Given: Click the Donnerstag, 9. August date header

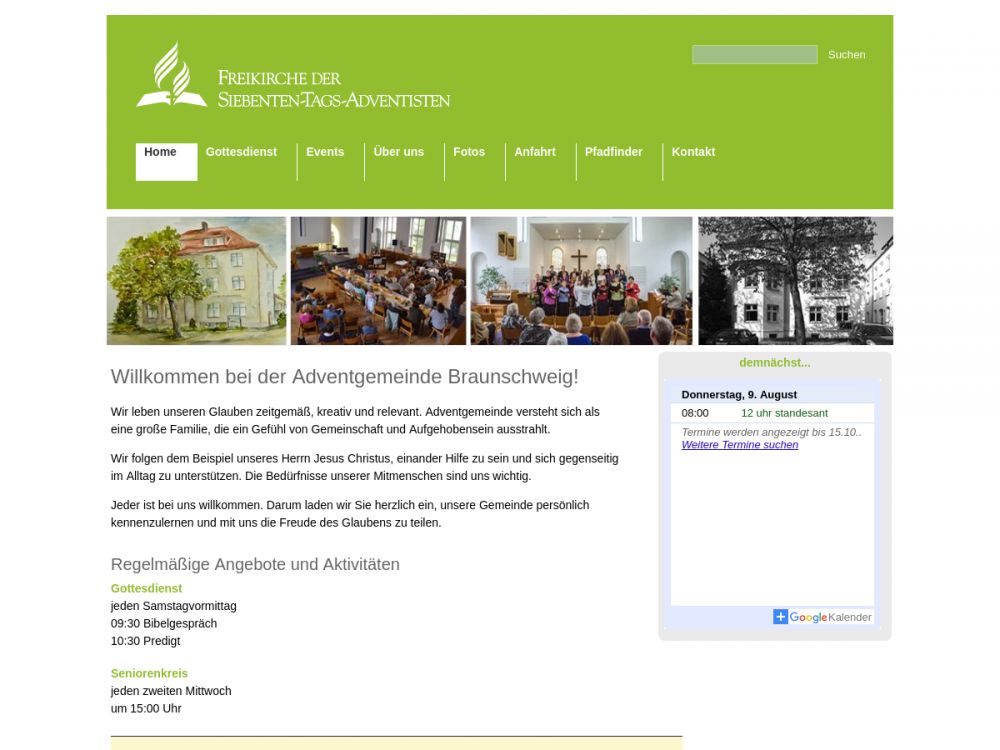Looking at the screenshot, I should pos(739,395).
